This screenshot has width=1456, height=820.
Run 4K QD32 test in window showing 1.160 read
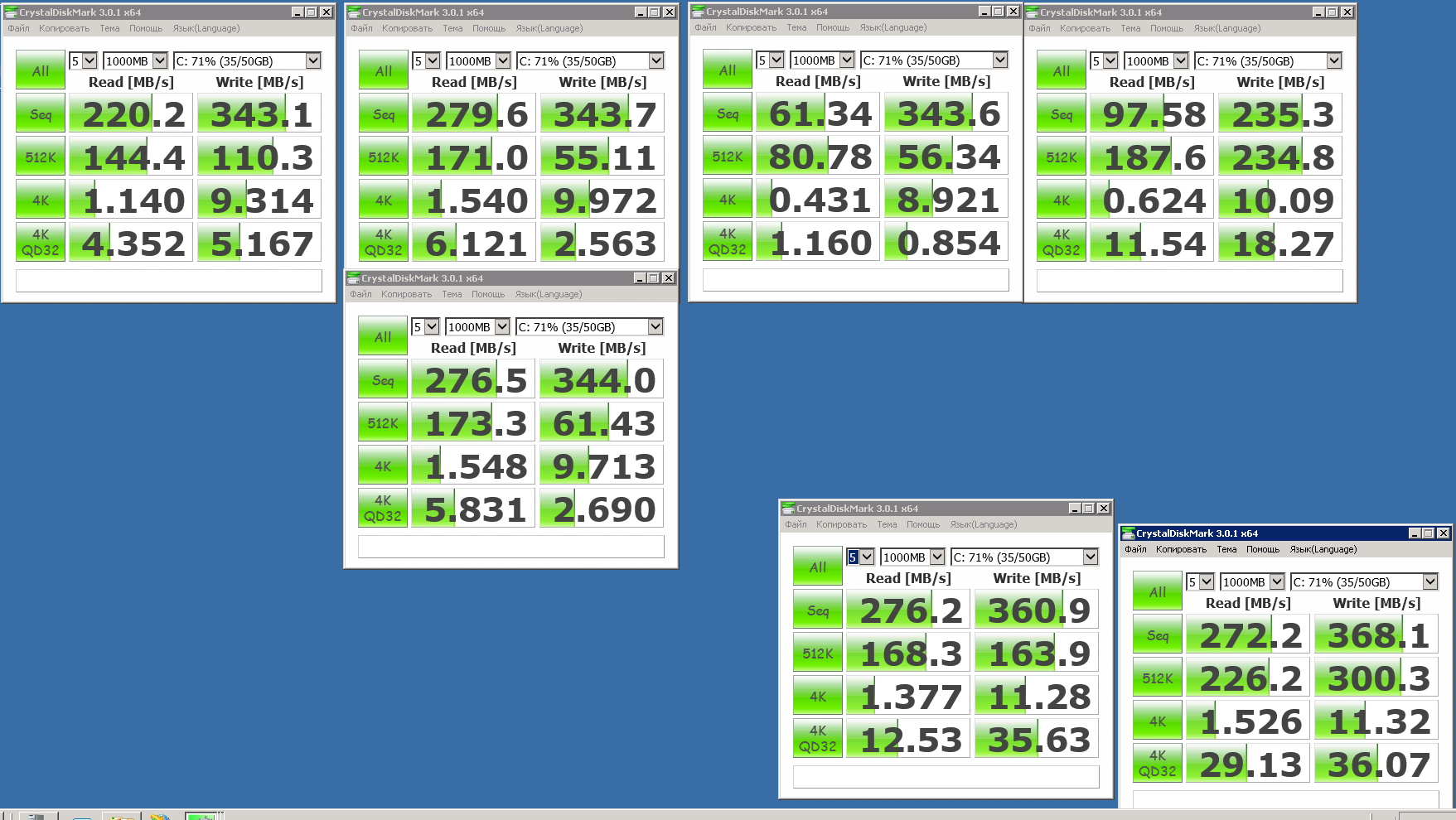tap(728, 241)
